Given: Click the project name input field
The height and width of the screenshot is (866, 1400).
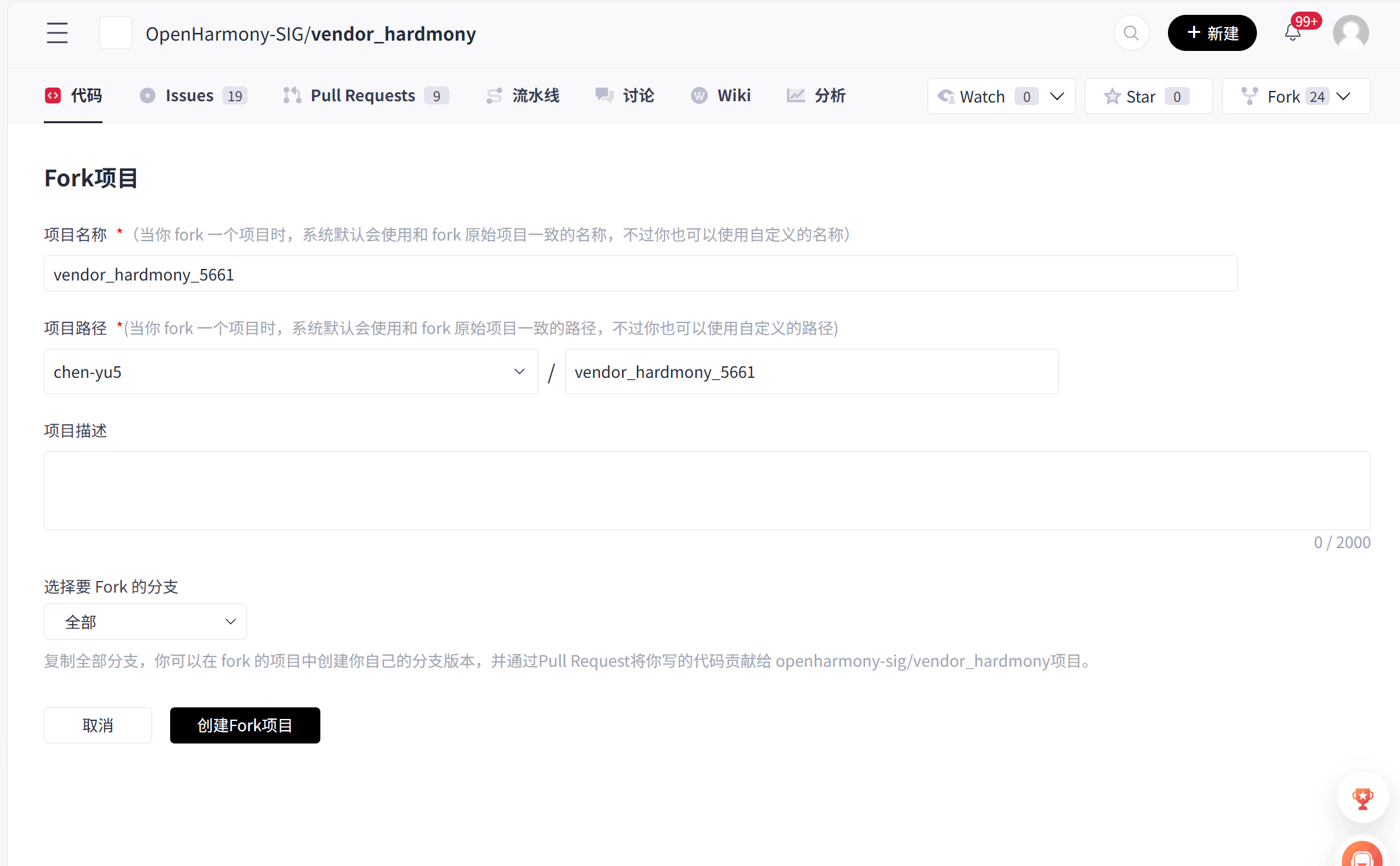Looking at the screenshot, I should [641, 274].
